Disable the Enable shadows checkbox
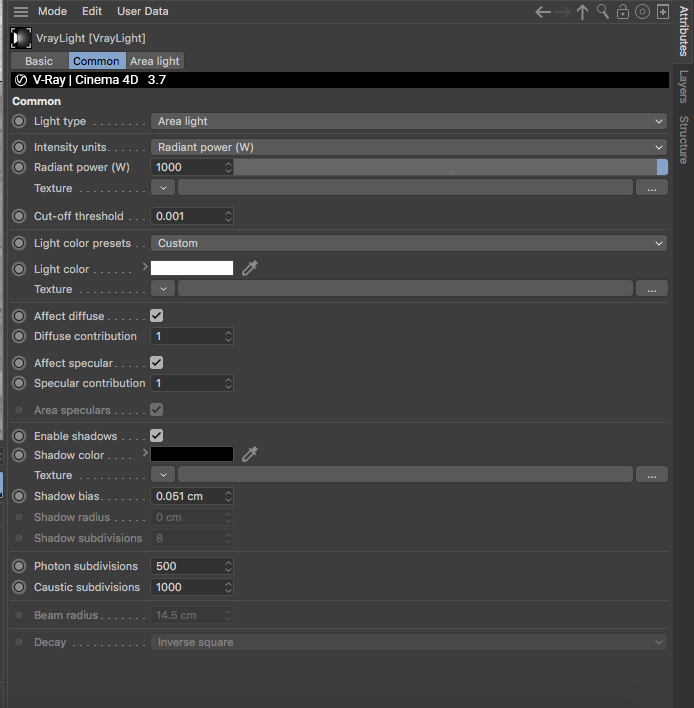Image resolution: width=694 pixels, height=708 pixels. 157,436
